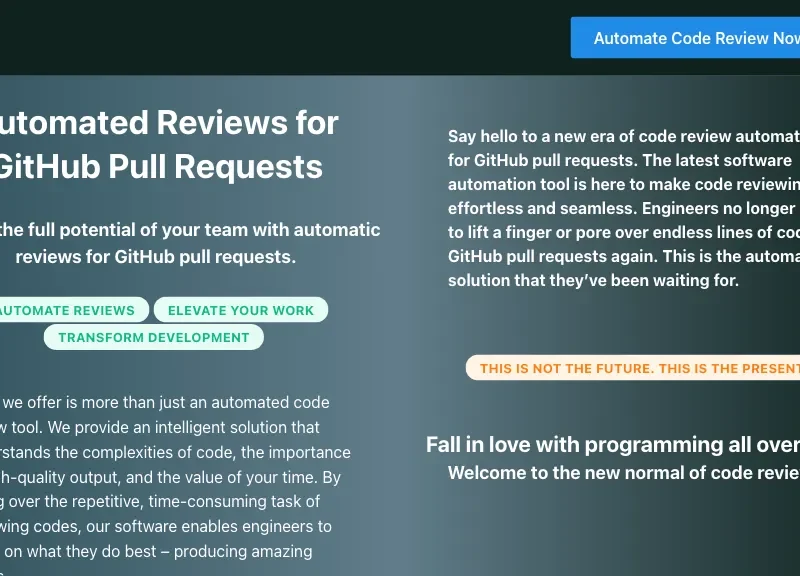Viewport: 800px width, 576px height.
Task: Click the TRANSFORM DEVELOPMENT tag pill
Action: (154, 337)
